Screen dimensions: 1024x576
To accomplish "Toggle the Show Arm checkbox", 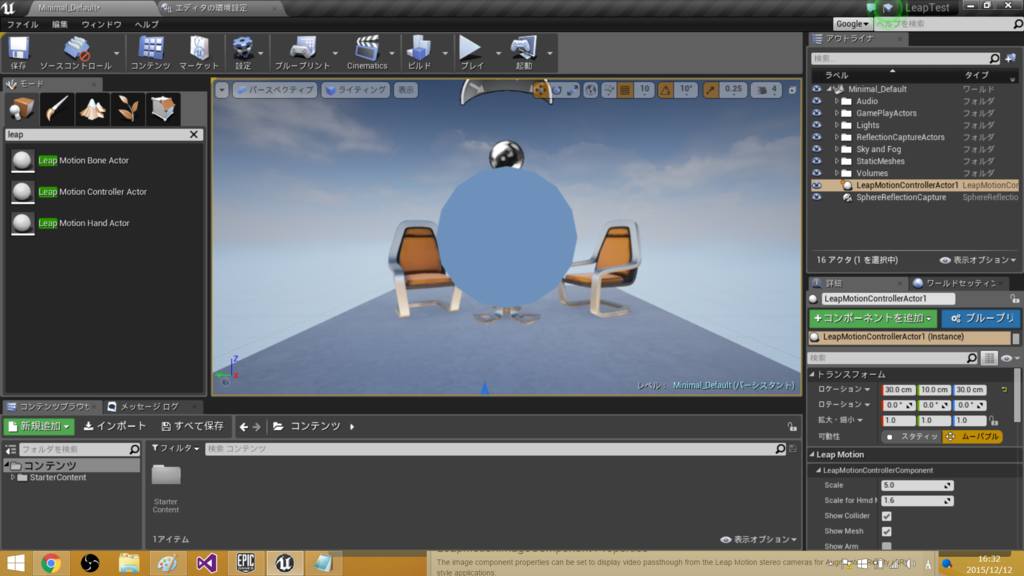I will pyautogui.click(x=886, y=547).
